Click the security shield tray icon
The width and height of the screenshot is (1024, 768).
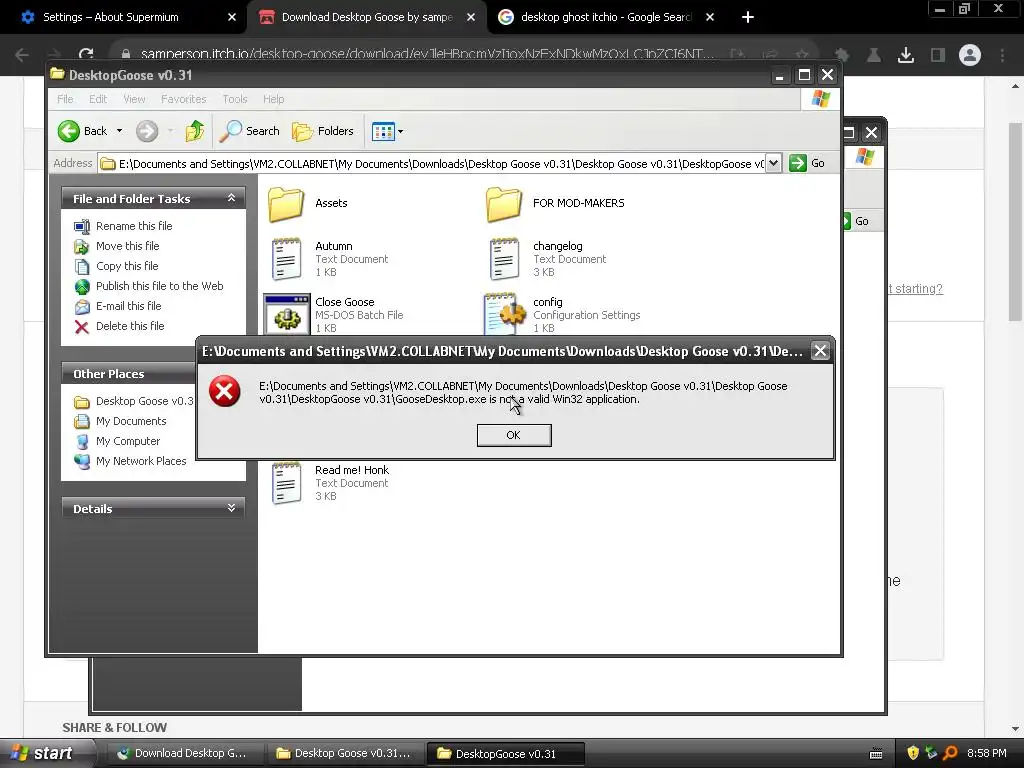tap(912, 753)
